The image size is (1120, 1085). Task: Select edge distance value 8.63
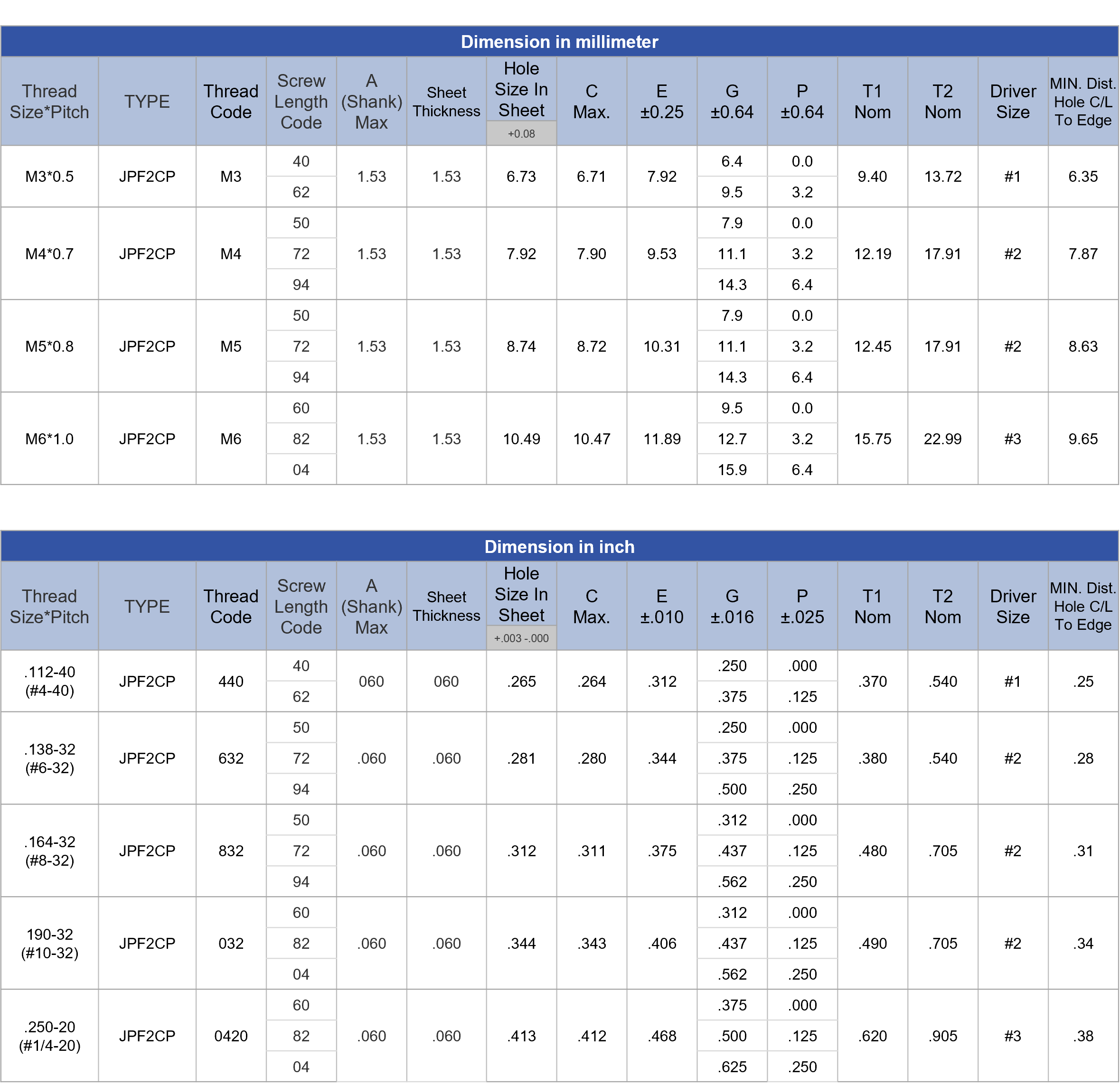coord(1083,346)
